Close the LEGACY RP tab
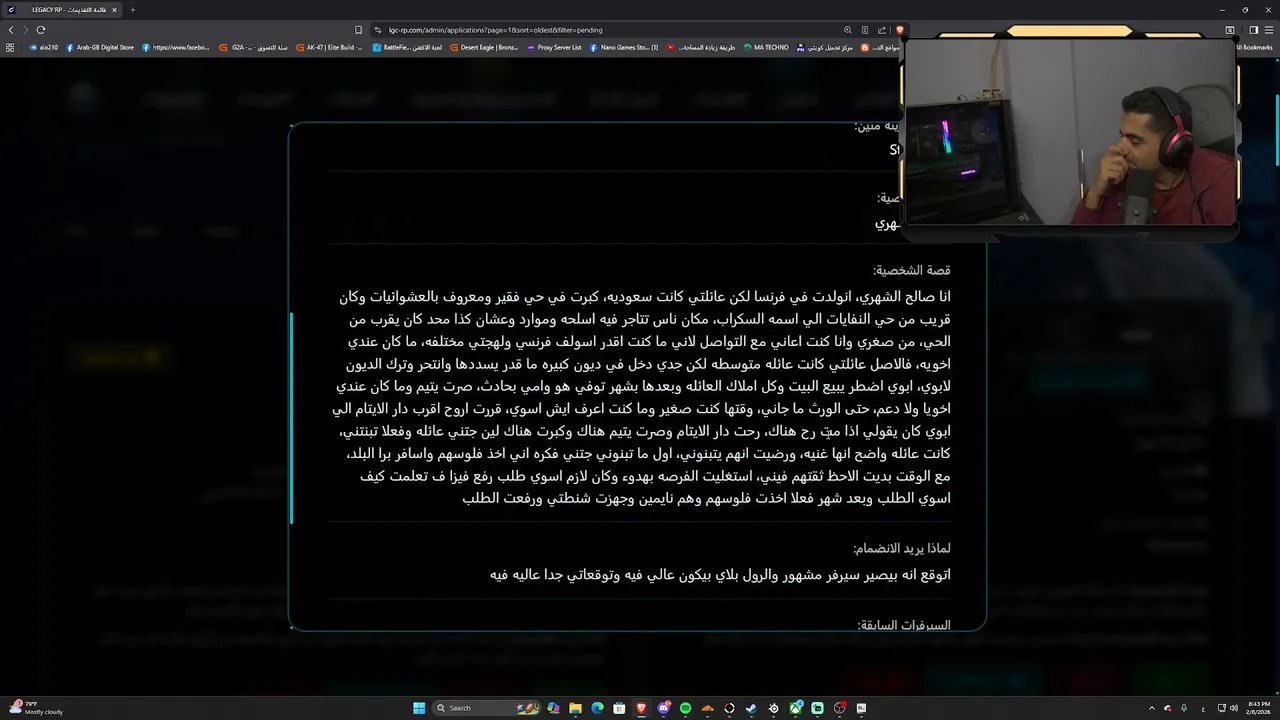 (x=114, y=10)
